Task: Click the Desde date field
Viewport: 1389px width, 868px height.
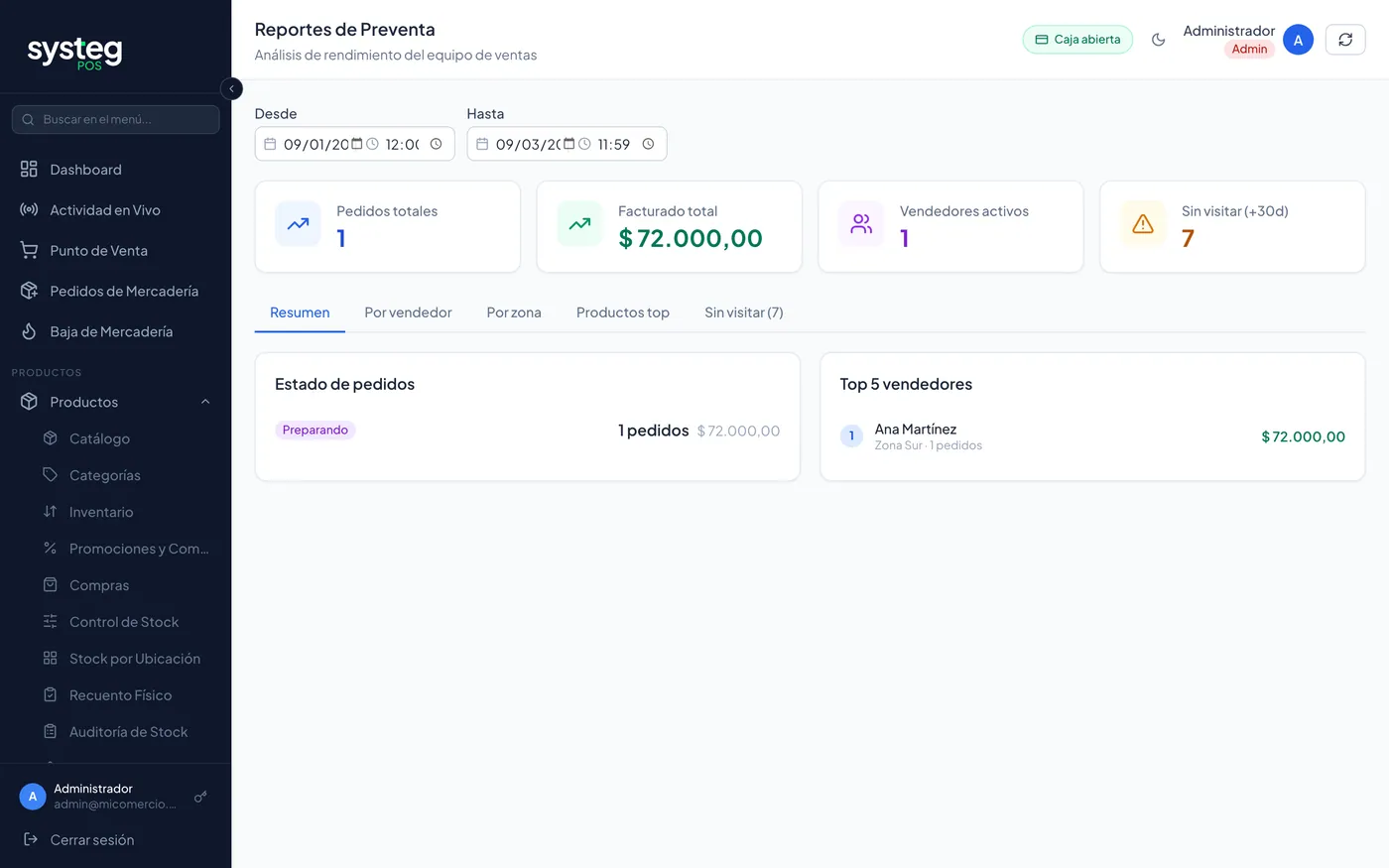Action: 316,144
